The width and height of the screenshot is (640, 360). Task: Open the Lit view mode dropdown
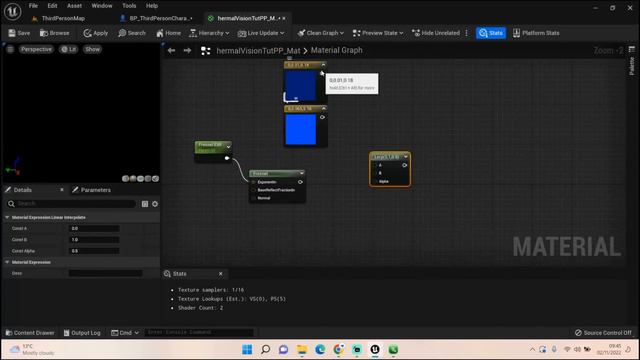point(69,49)
